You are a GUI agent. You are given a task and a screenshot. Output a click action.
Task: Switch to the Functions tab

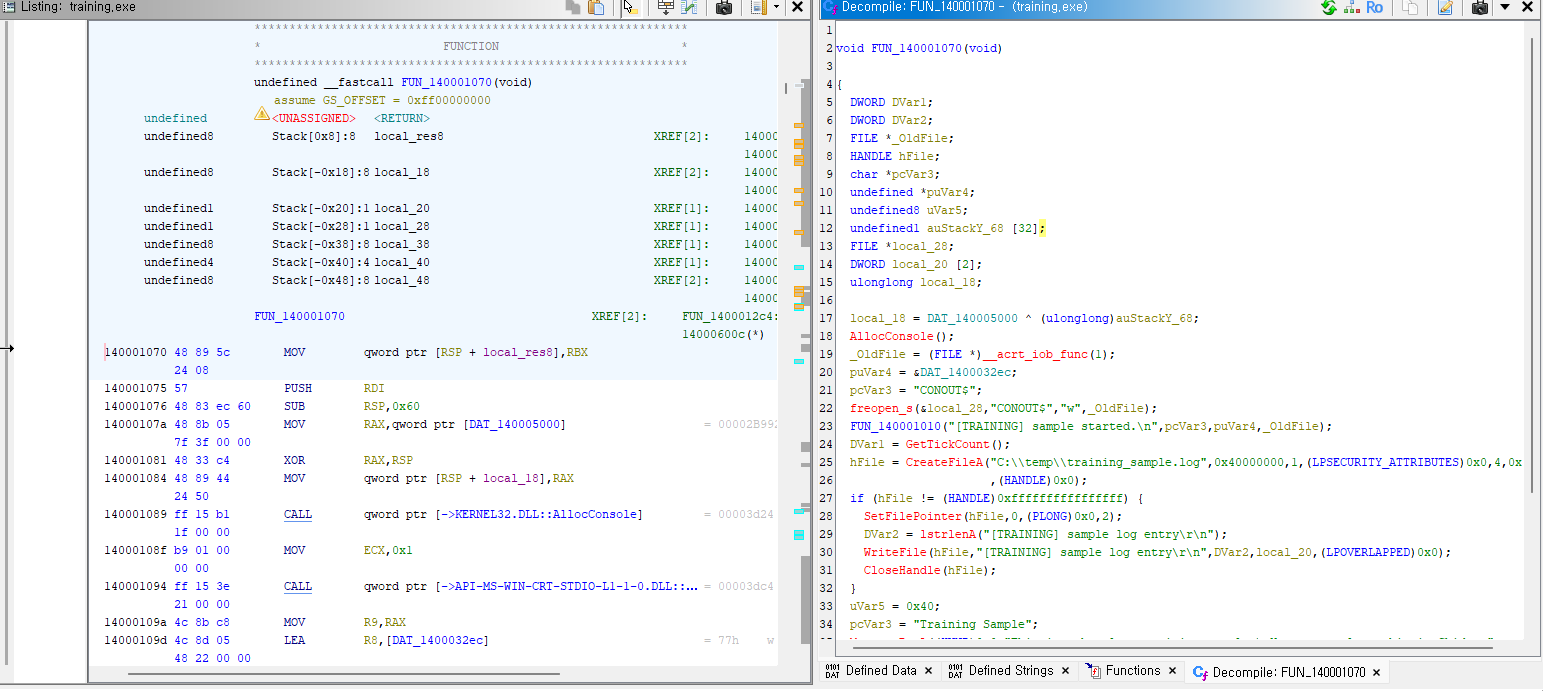1132,671
